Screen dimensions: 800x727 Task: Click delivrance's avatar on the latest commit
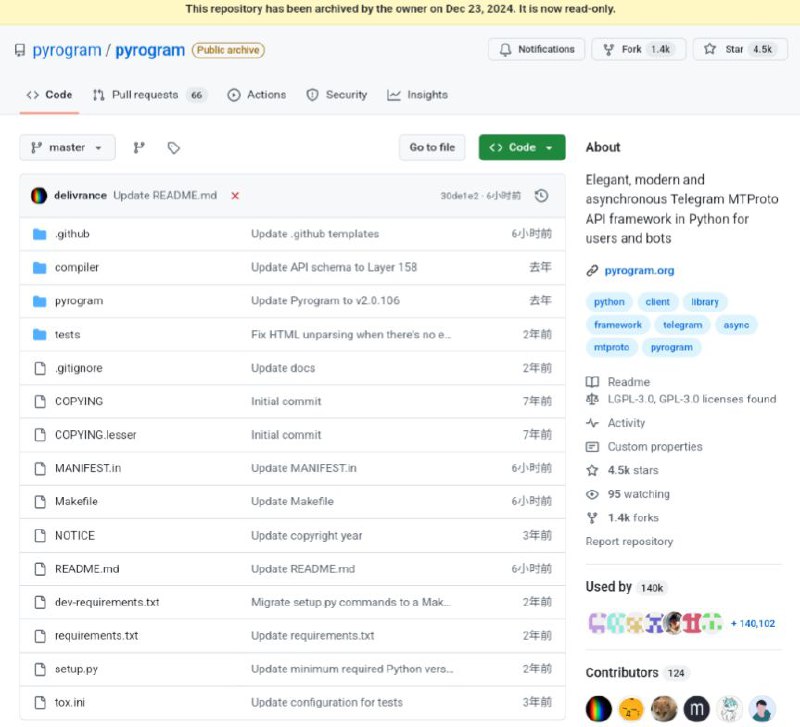point(41,195)
